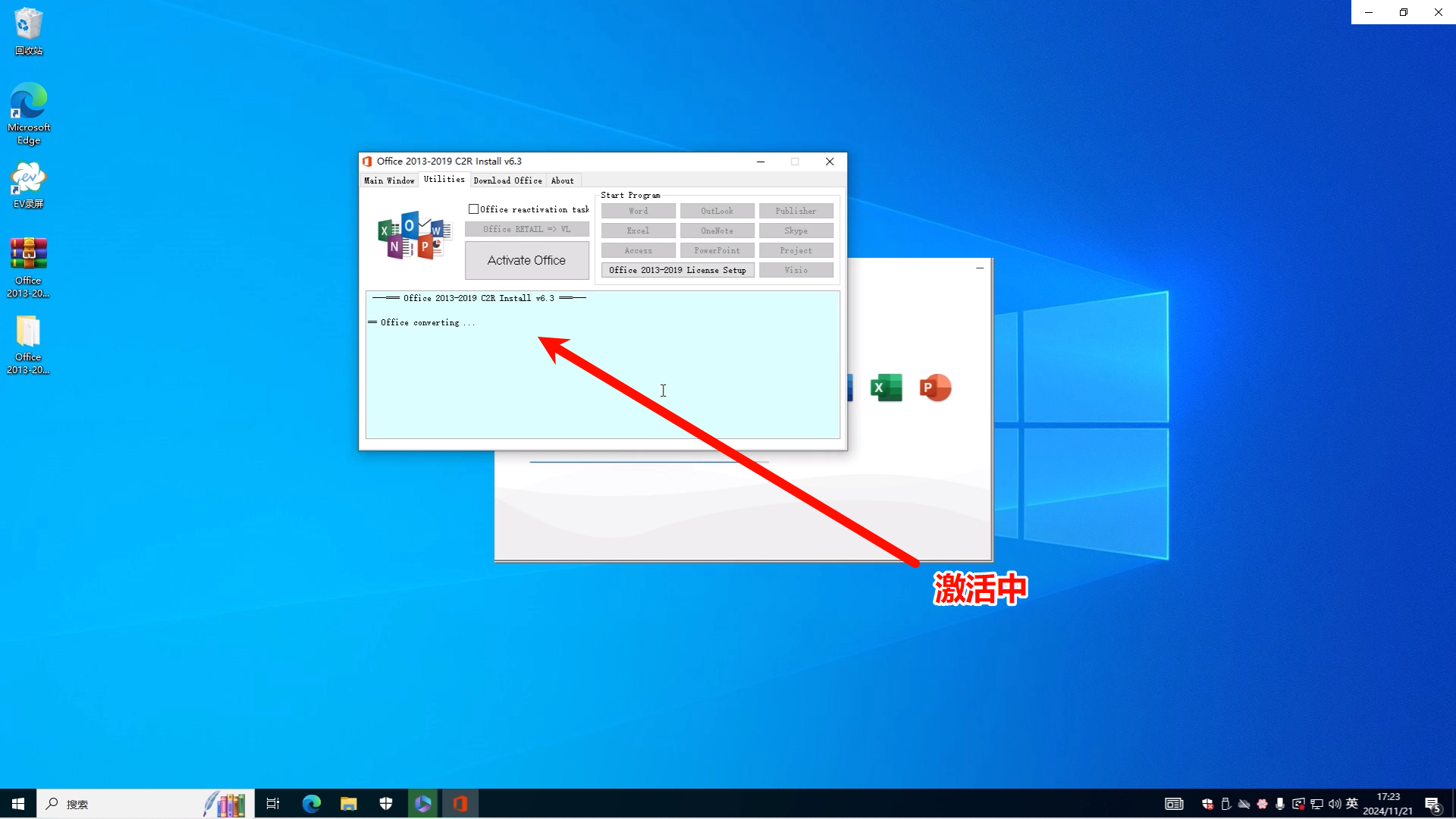Image resolution: width=1456 pixels, height=819 pixels.
Task: Open the taskbar clock showing 17:23
Action: tap(1388, 804)
